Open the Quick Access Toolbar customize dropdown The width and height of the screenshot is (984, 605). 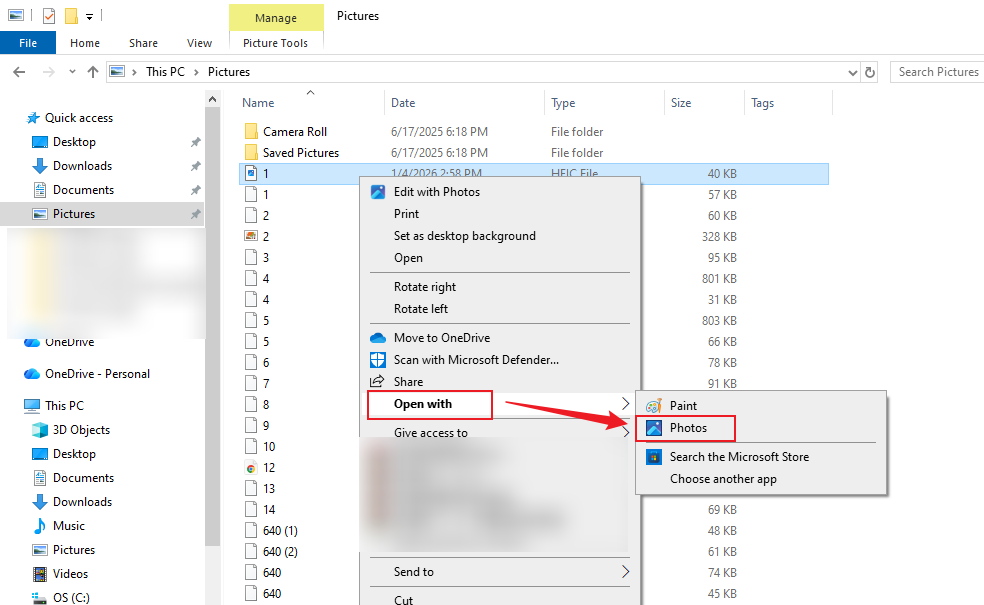[89, 17]
